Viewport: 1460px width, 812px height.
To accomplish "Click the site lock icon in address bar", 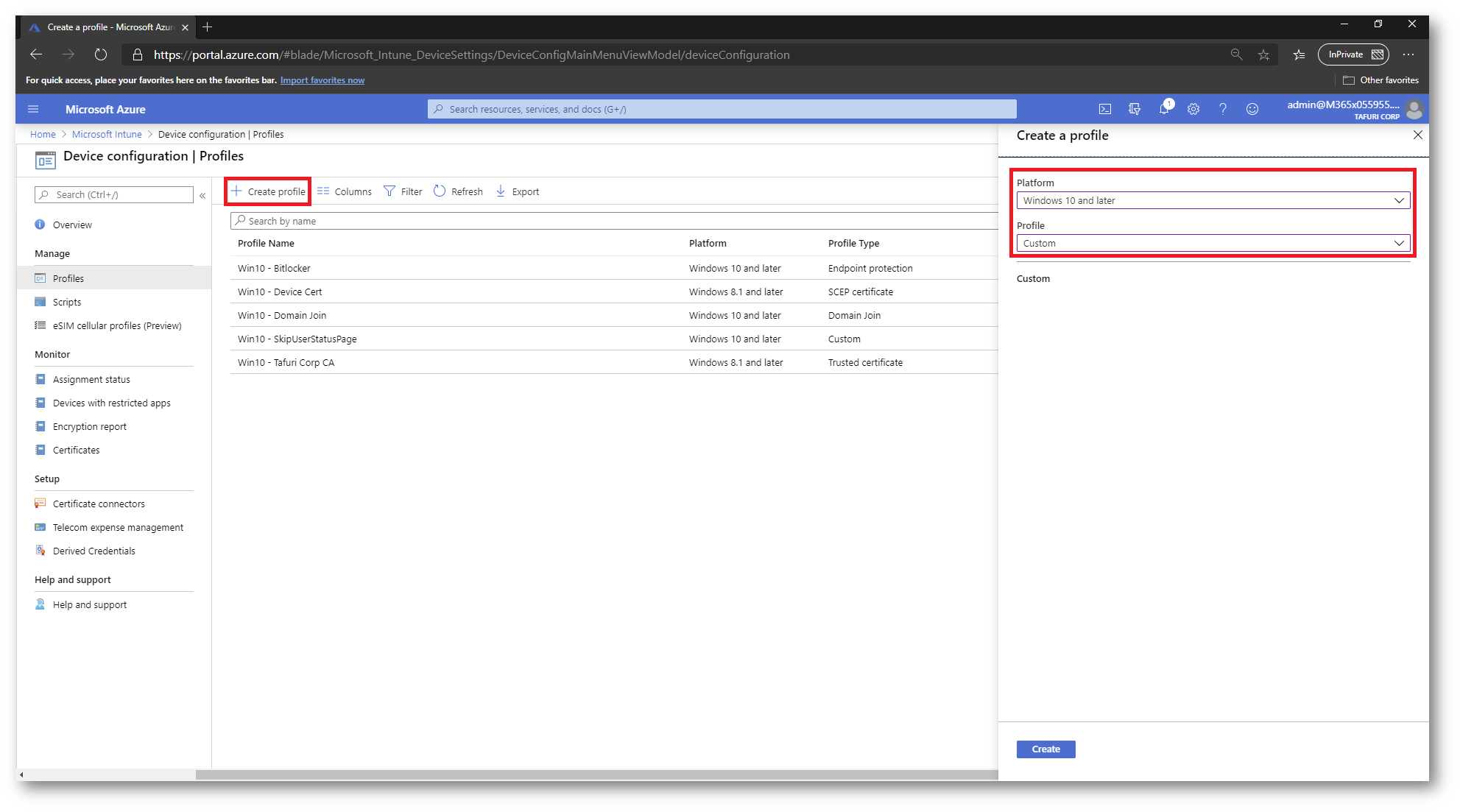I will coord(137,54).
